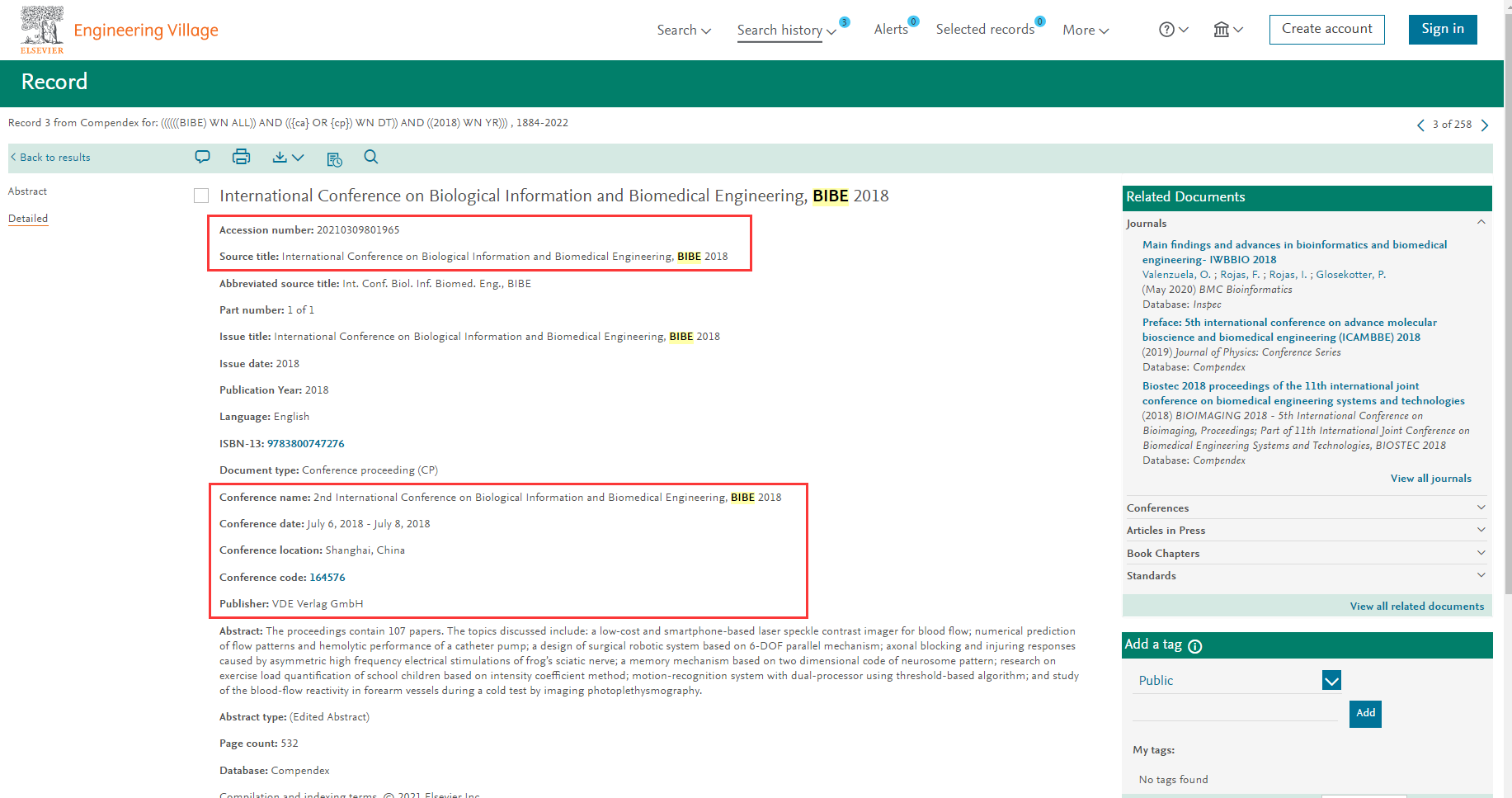Viewport: 1512px width, 798px height.
Task: Open Biostec 2018 proceedings article link
Action: click(1303, 394)
